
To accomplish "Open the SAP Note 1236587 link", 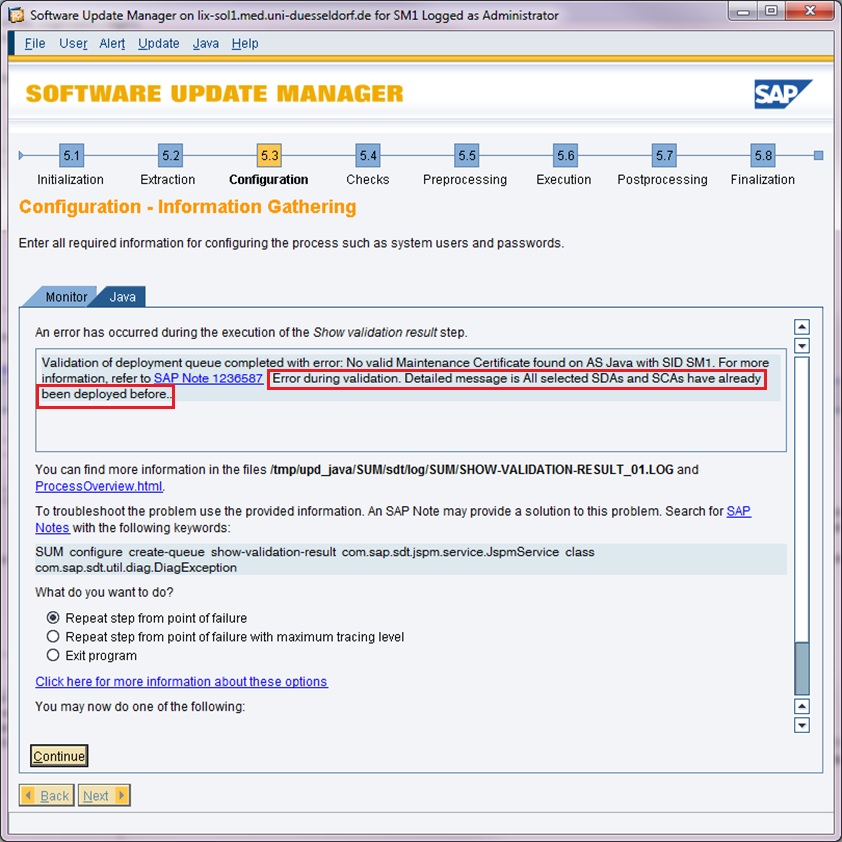I will (x=208, y=378).
